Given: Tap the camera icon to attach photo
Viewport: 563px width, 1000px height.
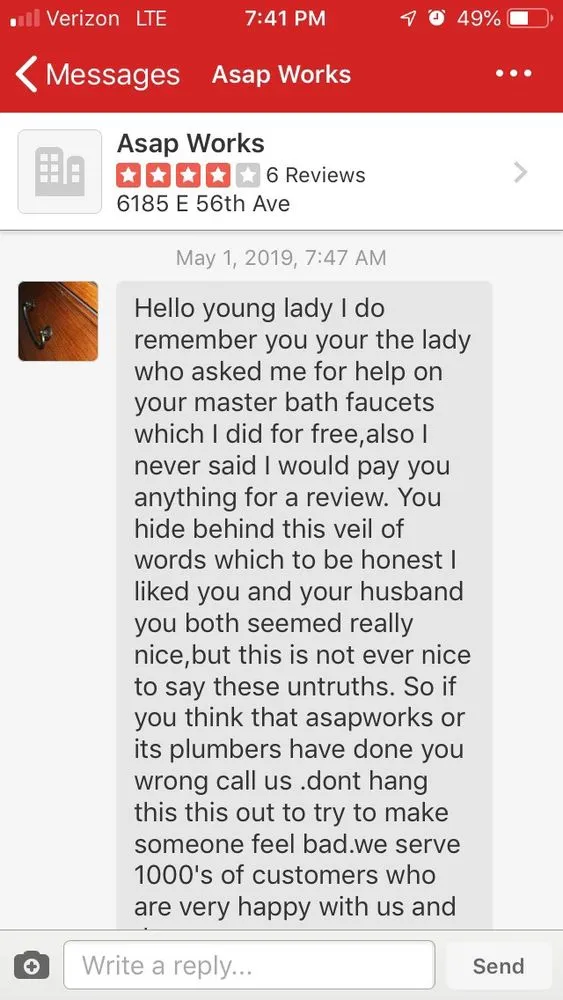Looking at the screenshot, I should click(31, 966).
